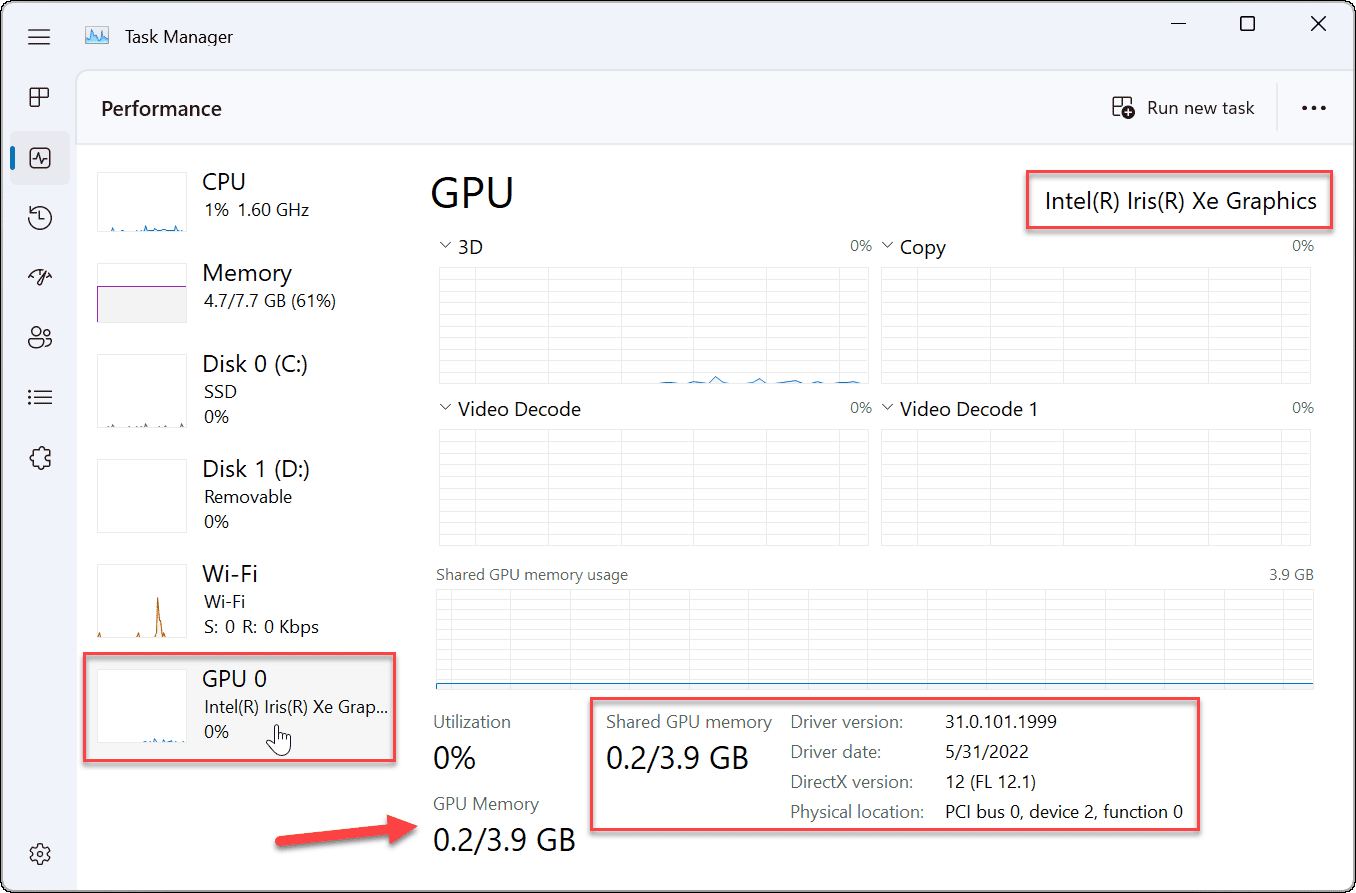Select GPU 0 in the sidebar

[x=240, y=703]
